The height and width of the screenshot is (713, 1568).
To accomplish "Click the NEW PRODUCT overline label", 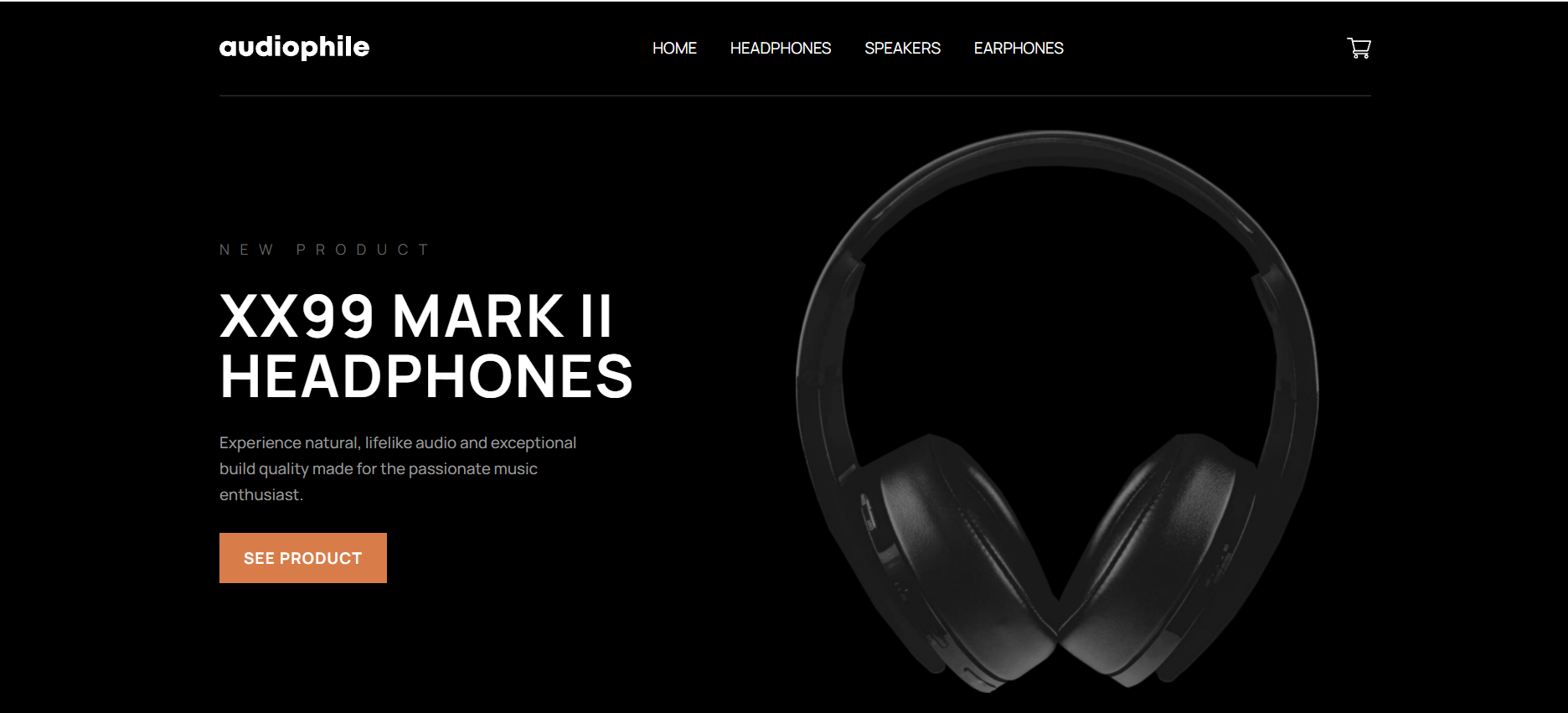I will pos(324,250).
